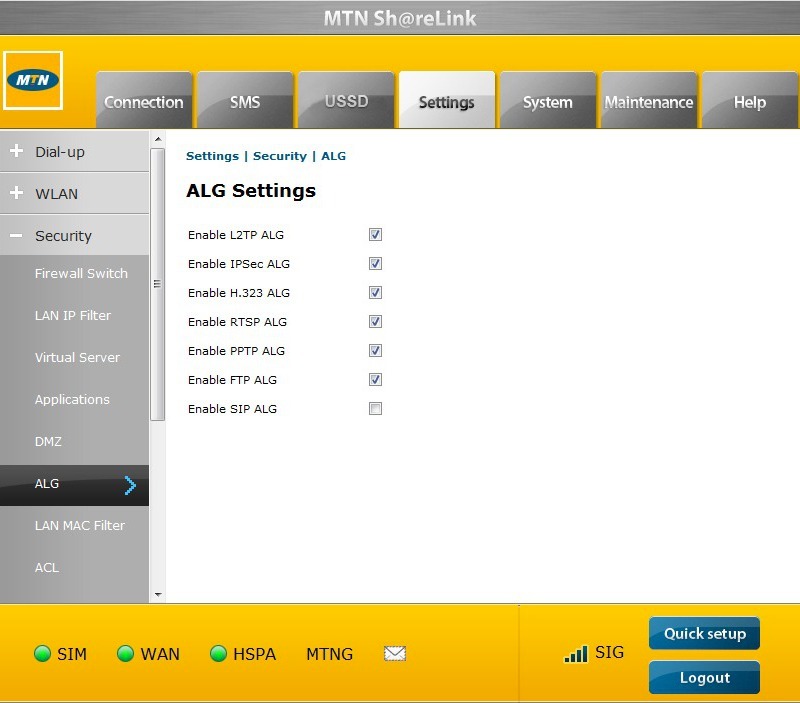
Task: Click the green SIM status indicator
Action: click(40, 654)
